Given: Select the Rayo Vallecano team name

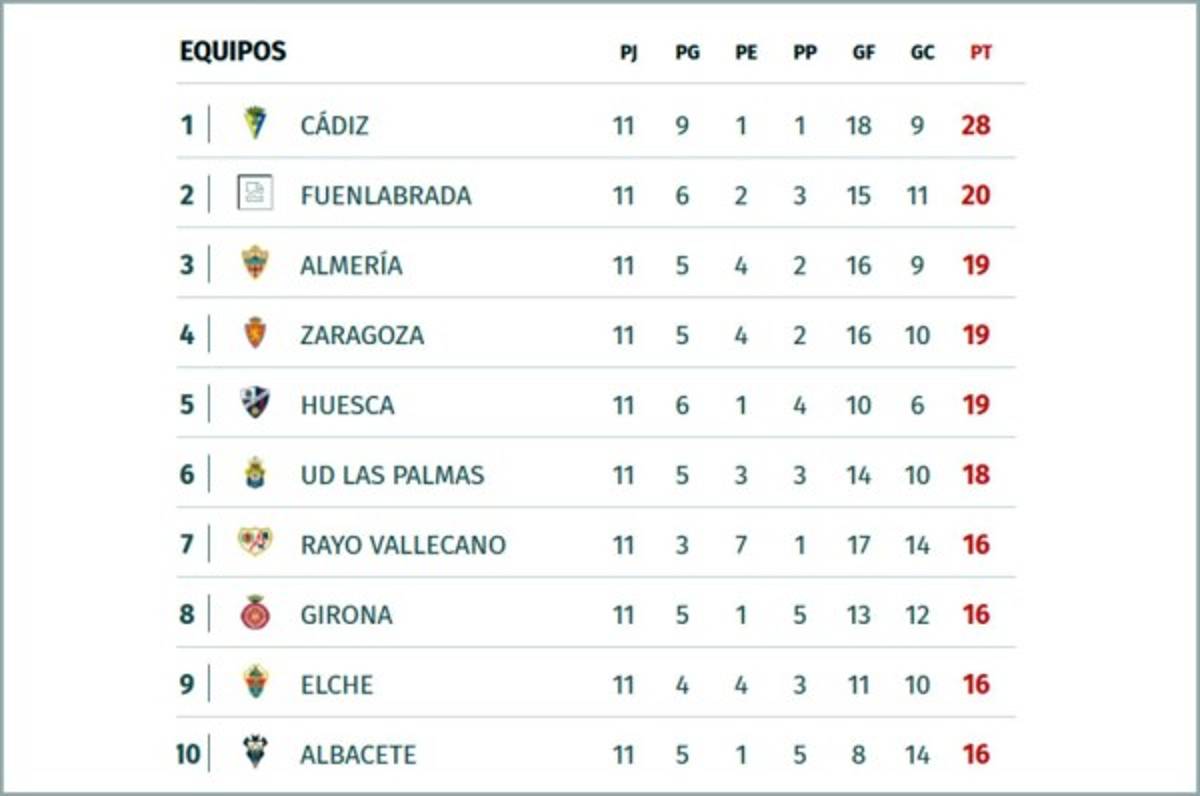Looking at the screenshot, I should tap(403, 546).
